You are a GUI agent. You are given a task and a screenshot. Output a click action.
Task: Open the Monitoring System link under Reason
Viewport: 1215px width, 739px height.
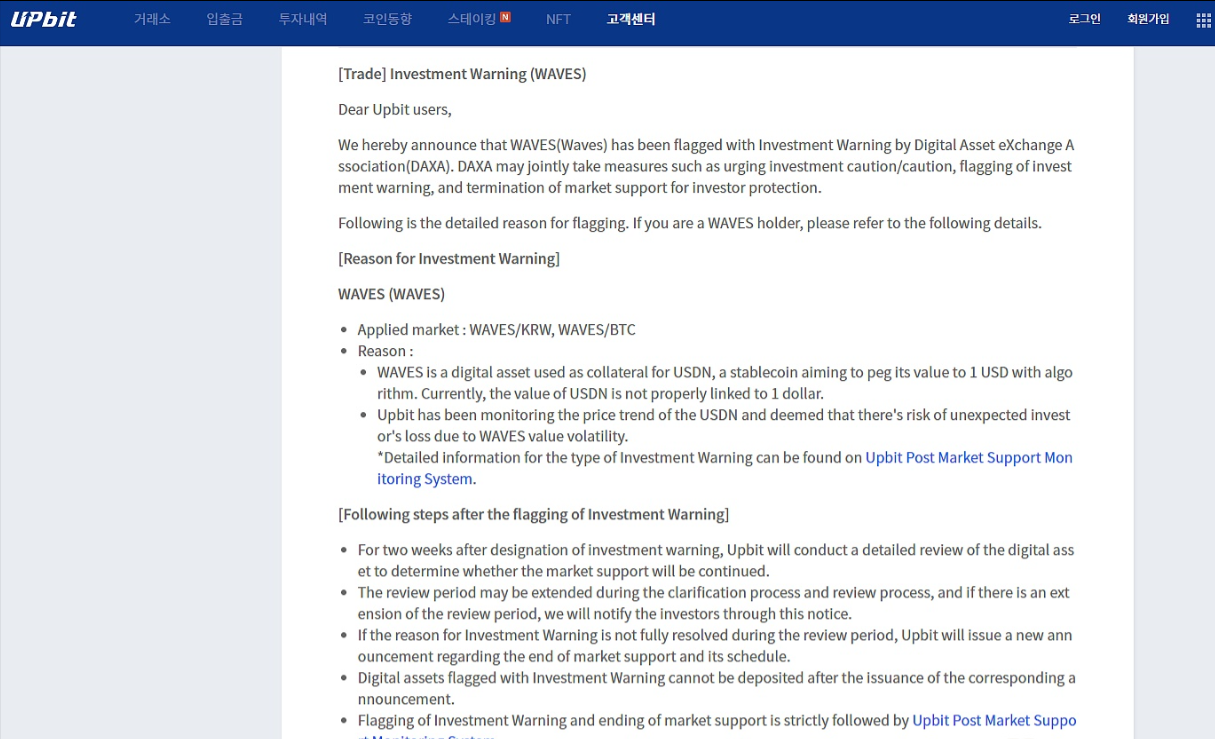pyautogui.click(x=968, y=458)
